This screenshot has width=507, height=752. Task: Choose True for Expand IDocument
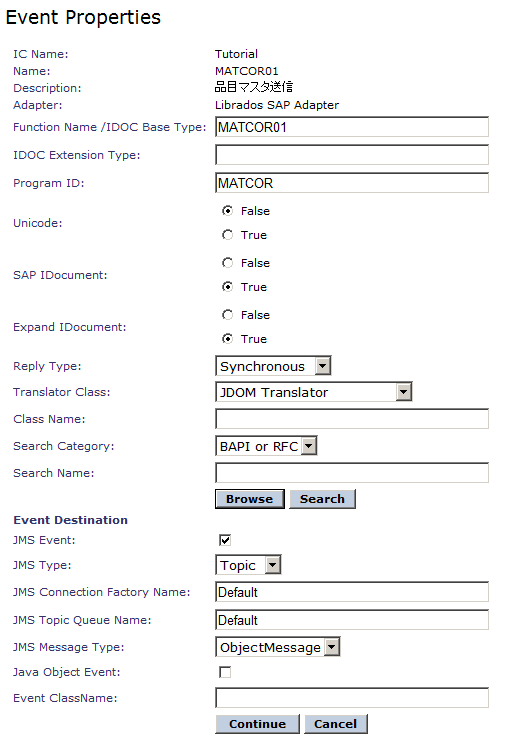(227, 339)
